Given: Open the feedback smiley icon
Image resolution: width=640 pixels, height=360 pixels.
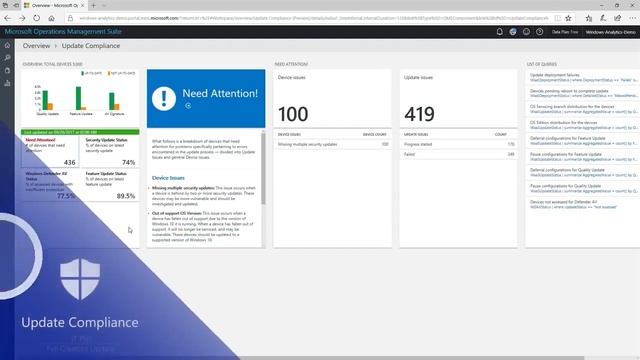Looking at the screenshot, I should pyautogui.click(x=527, y=31).
